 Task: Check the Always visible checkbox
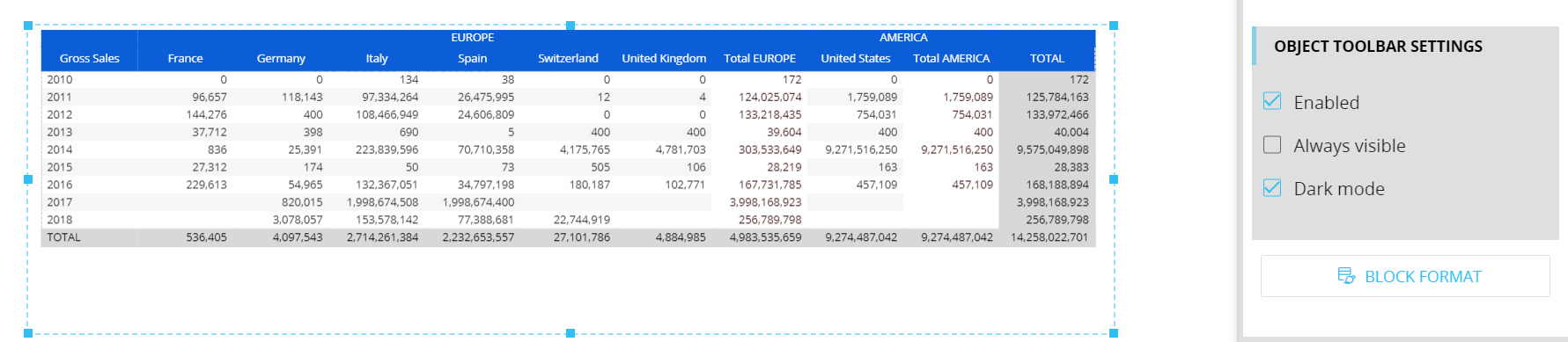(x=1272, y=144)
